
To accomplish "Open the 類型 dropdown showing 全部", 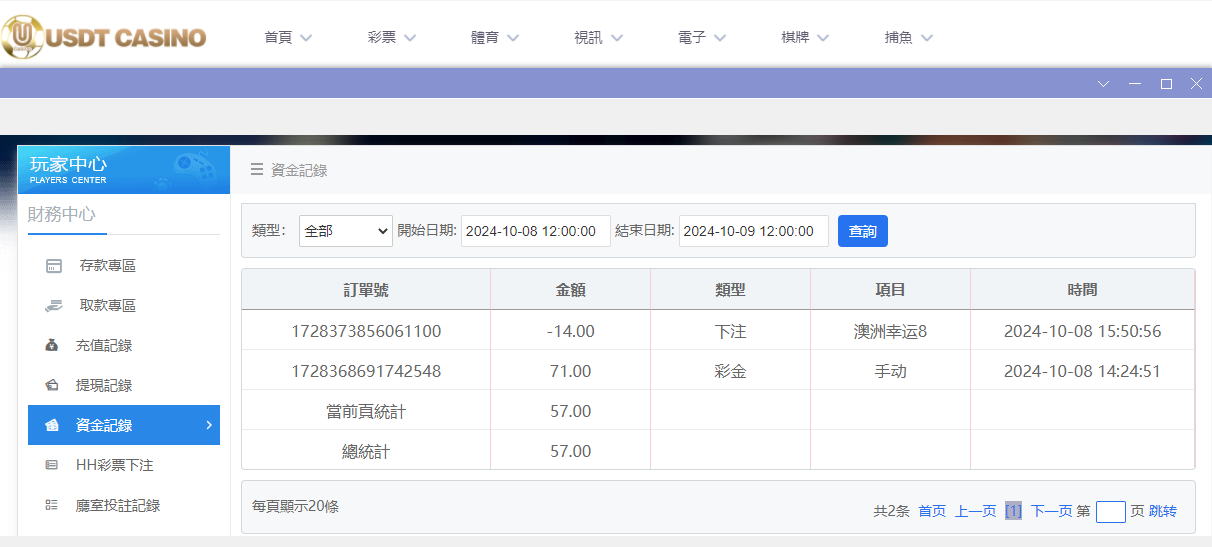I will [345, 231].
